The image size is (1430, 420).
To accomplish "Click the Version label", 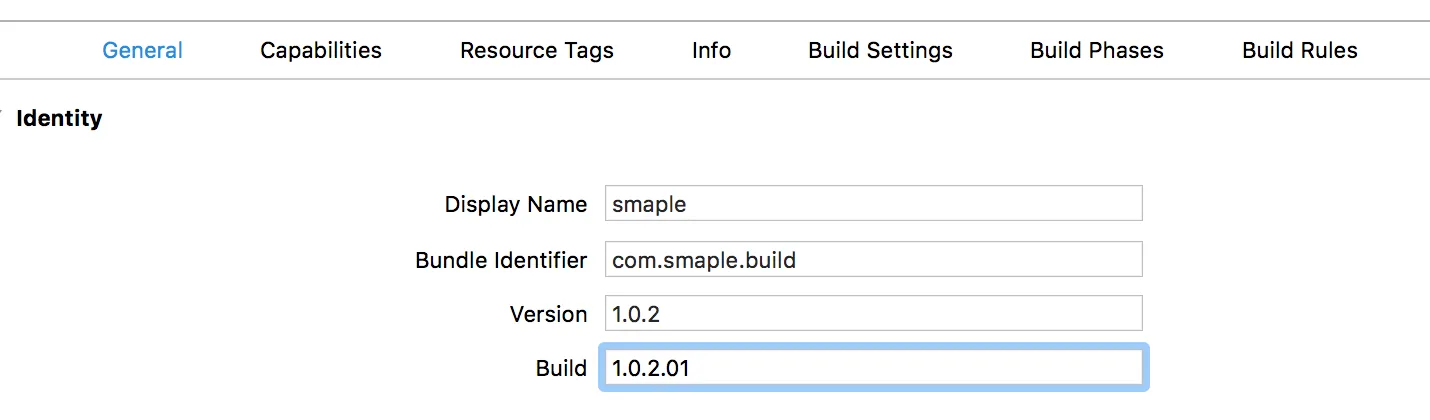I will pyautogui.click(x=548, y=314).
